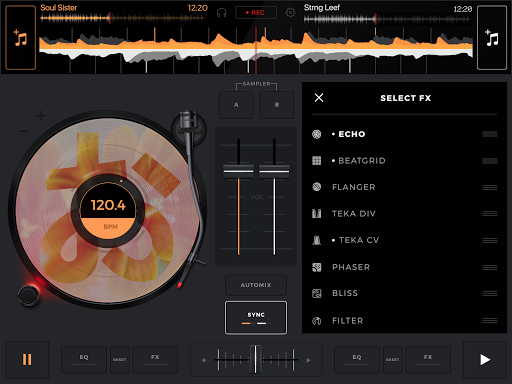Open sampler A pad
Image resolution: width=512 pixels, height=384 pixels.
[236, 105]
